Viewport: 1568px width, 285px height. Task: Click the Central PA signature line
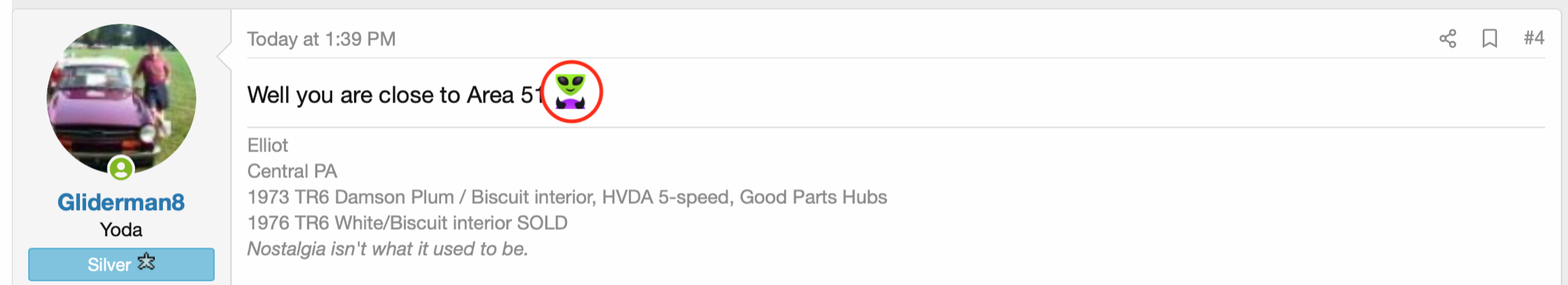292,171
